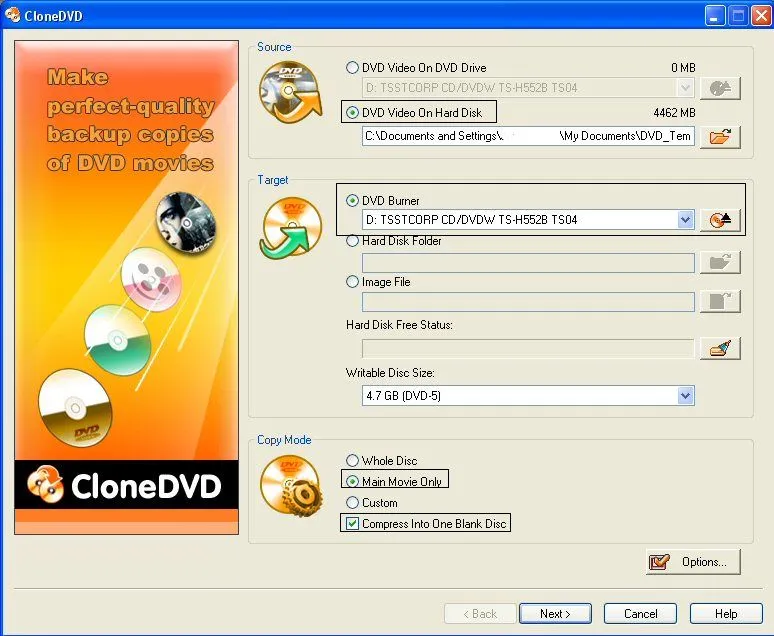Click the Image File save icon
The image size is (774, 636).
point(719,302)
